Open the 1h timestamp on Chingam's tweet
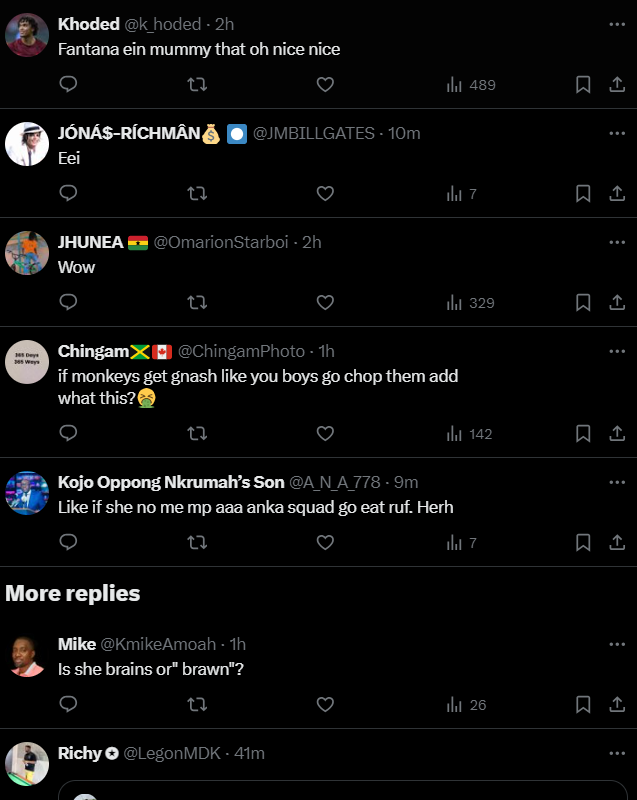 [x=326, y=351]
